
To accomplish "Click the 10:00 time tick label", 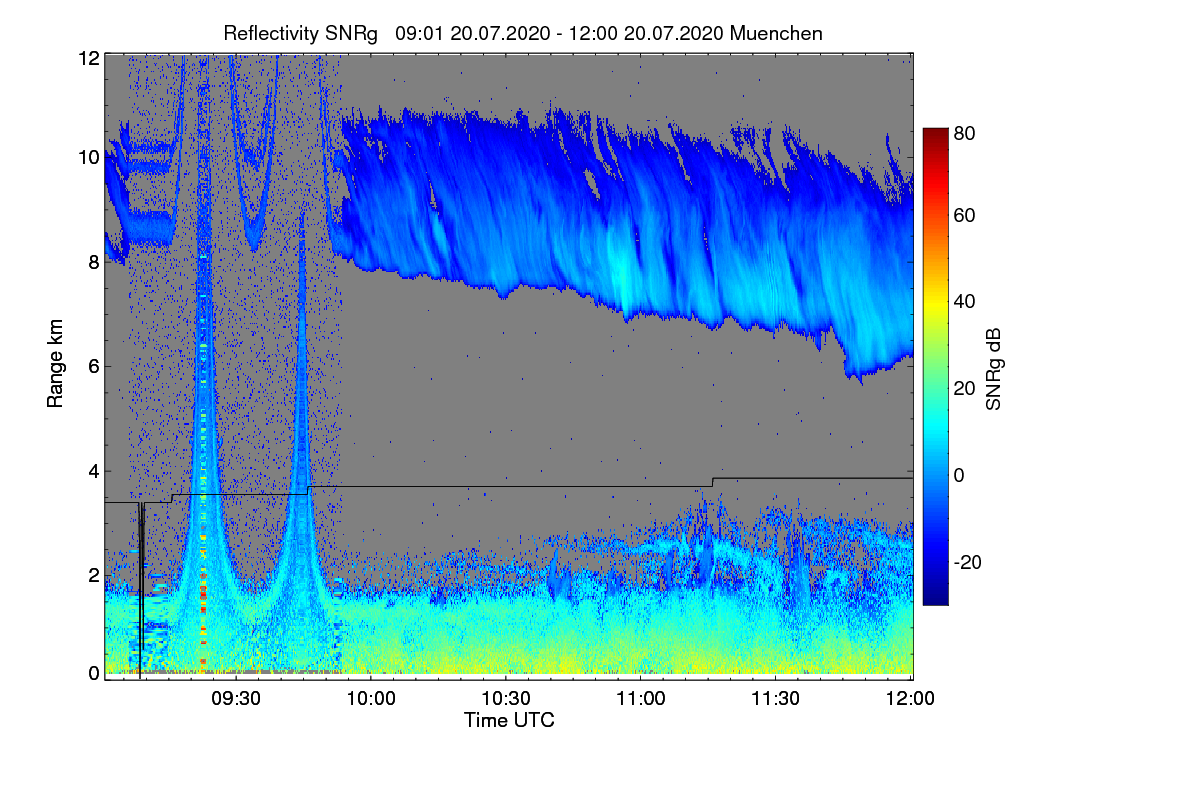I will 371,698.
